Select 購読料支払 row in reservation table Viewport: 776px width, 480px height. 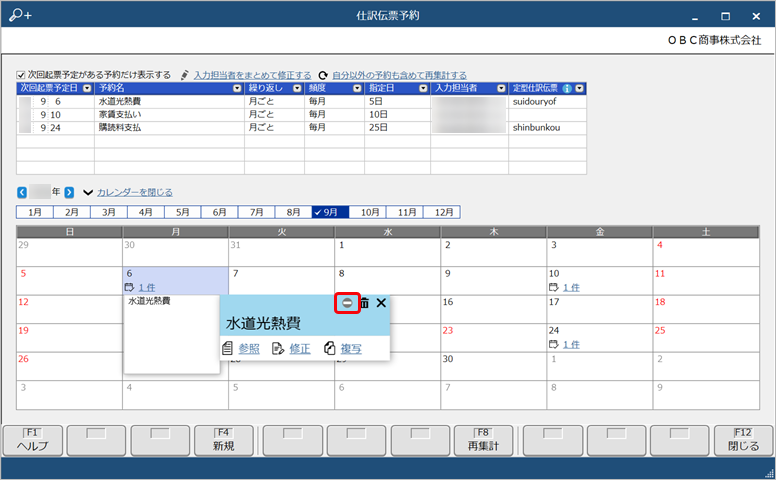point(301,128)
